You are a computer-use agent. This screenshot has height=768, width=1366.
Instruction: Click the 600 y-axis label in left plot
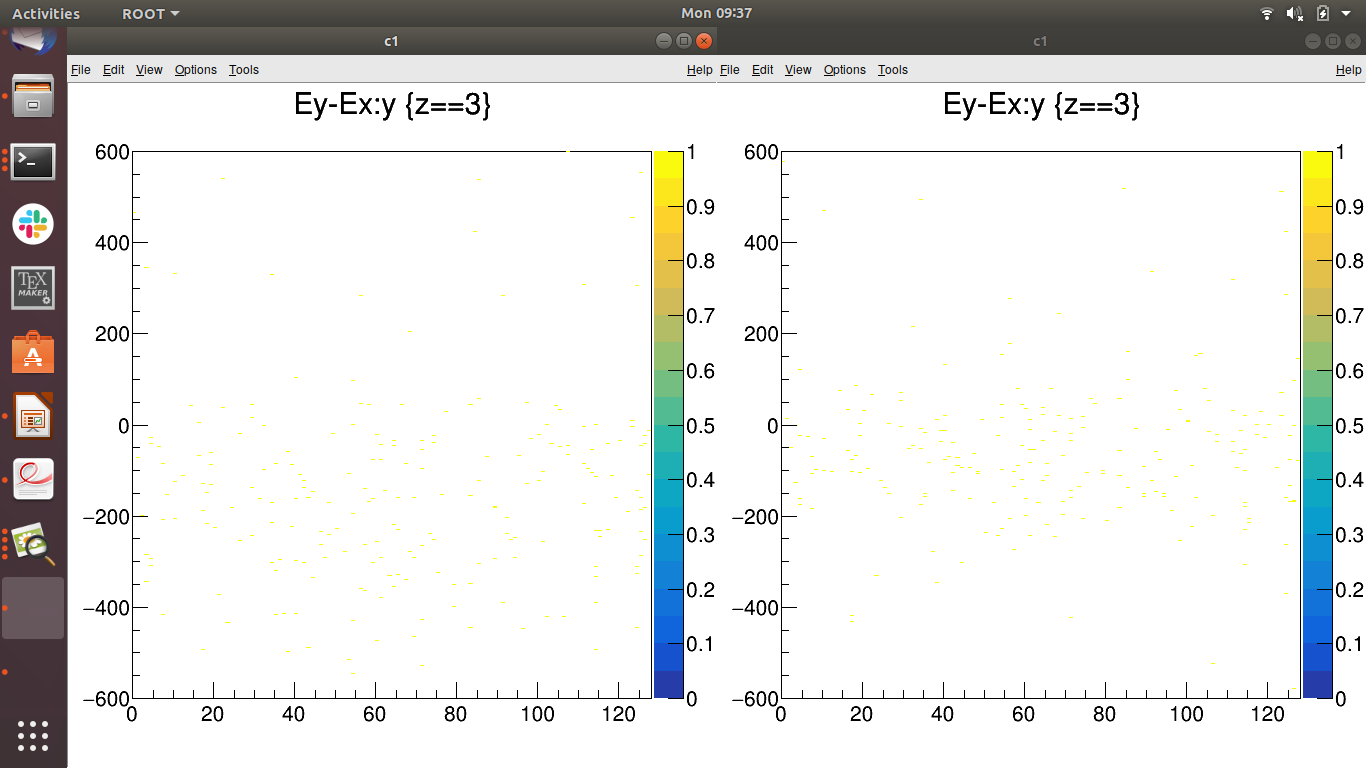click(x=112, y=152)
